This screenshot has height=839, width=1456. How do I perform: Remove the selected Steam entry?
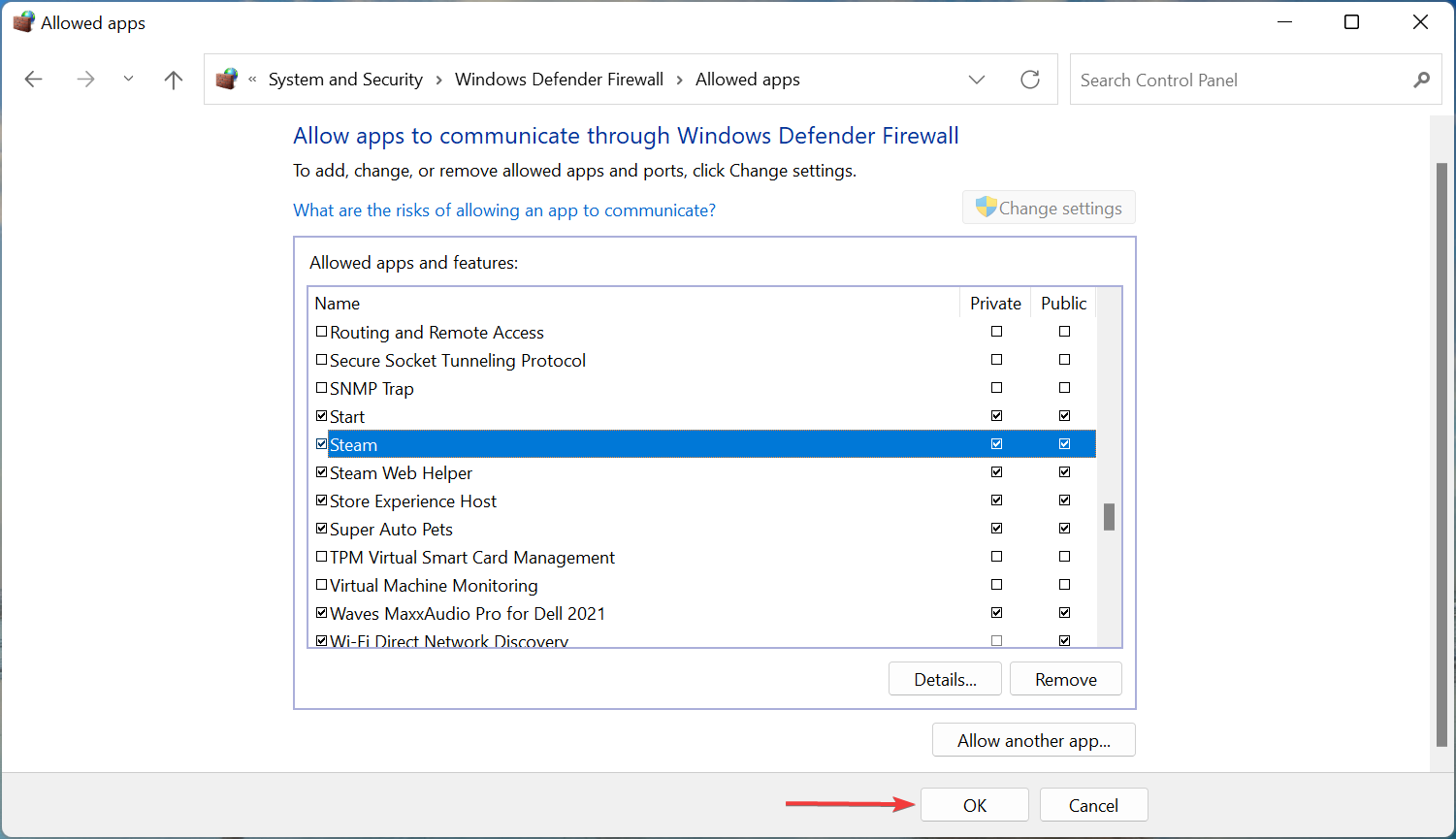point(1065,679)
